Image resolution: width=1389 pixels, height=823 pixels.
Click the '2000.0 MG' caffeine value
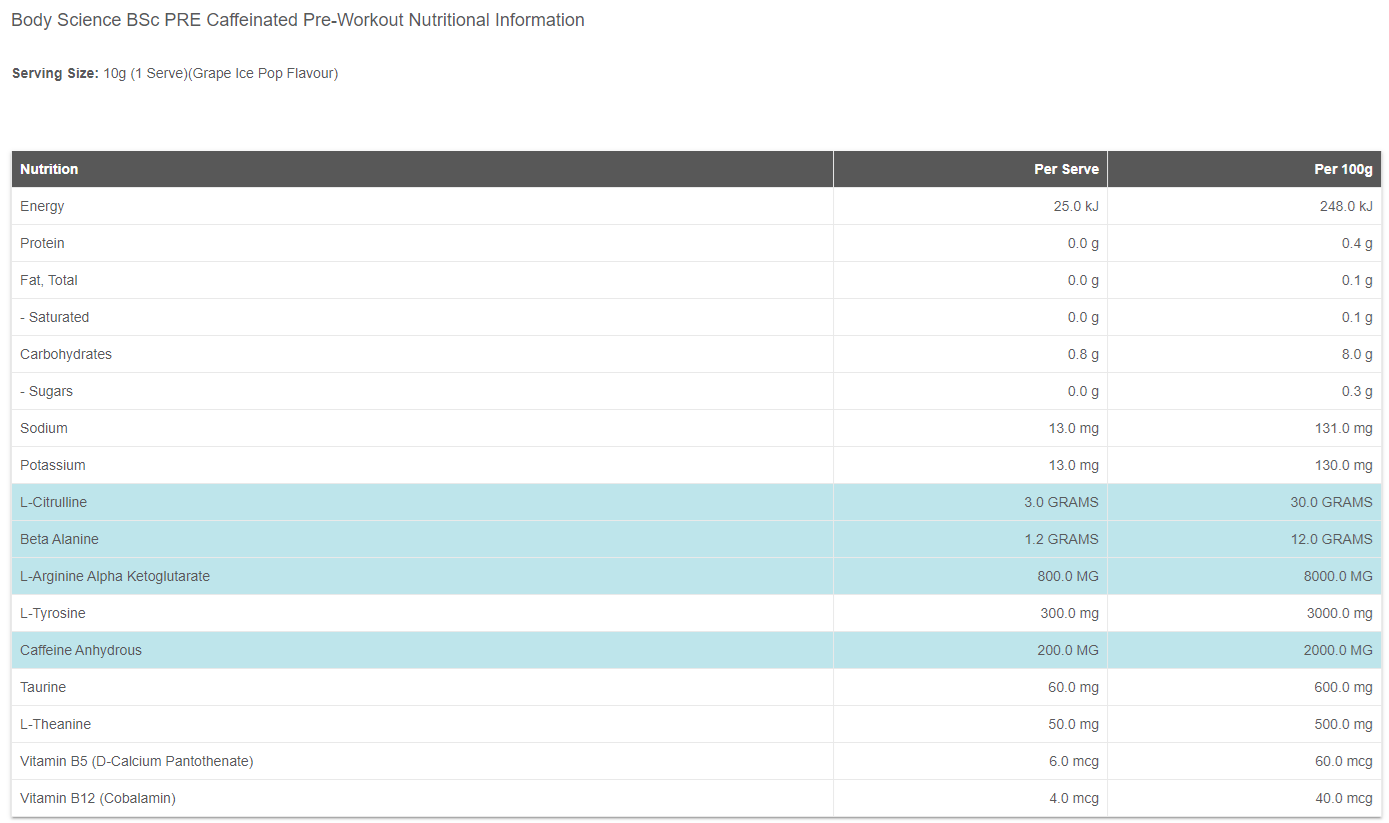pyautogui.click(x=1338, y=650)
